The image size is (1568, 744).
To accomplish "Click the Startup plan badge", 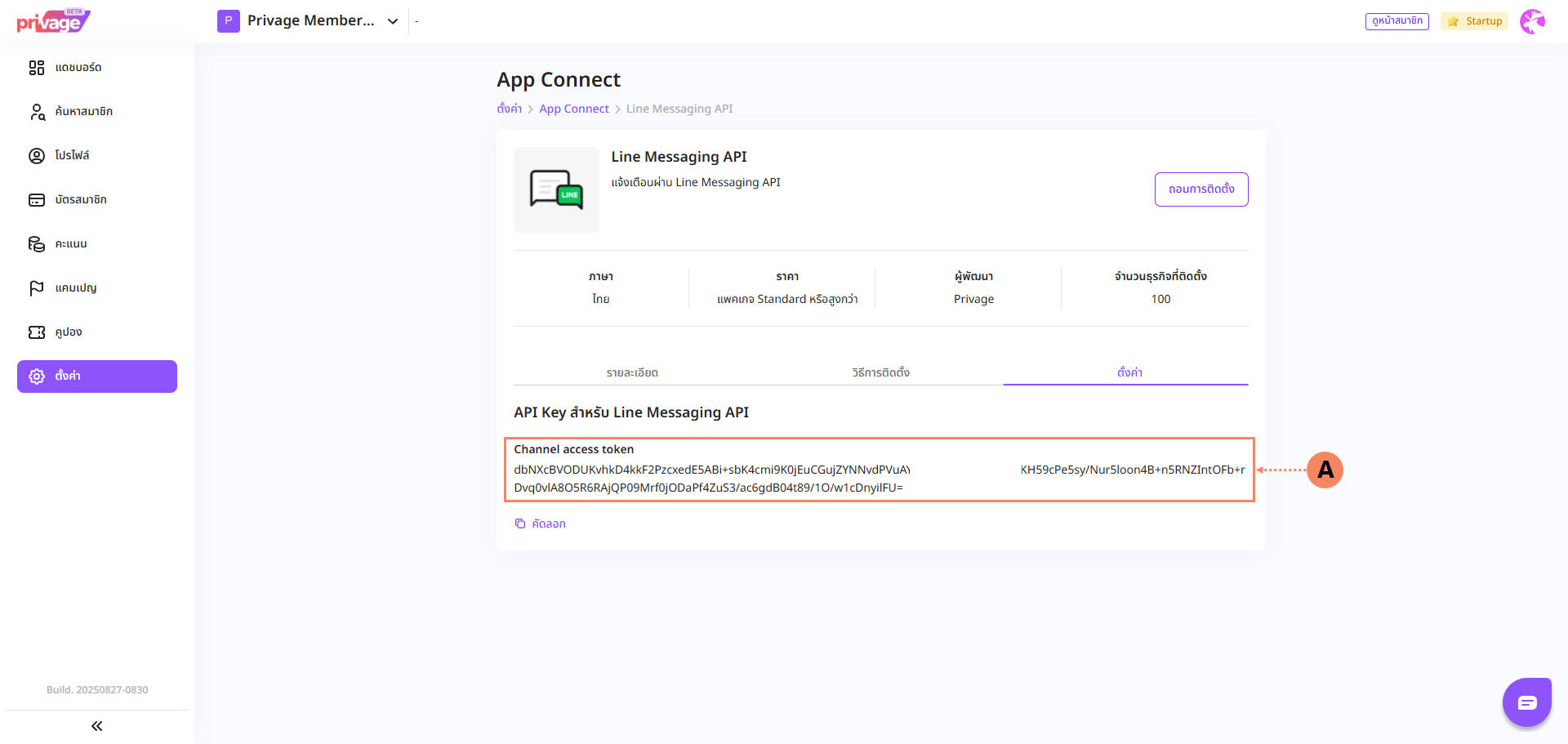I will click(x=1475, y=21).
